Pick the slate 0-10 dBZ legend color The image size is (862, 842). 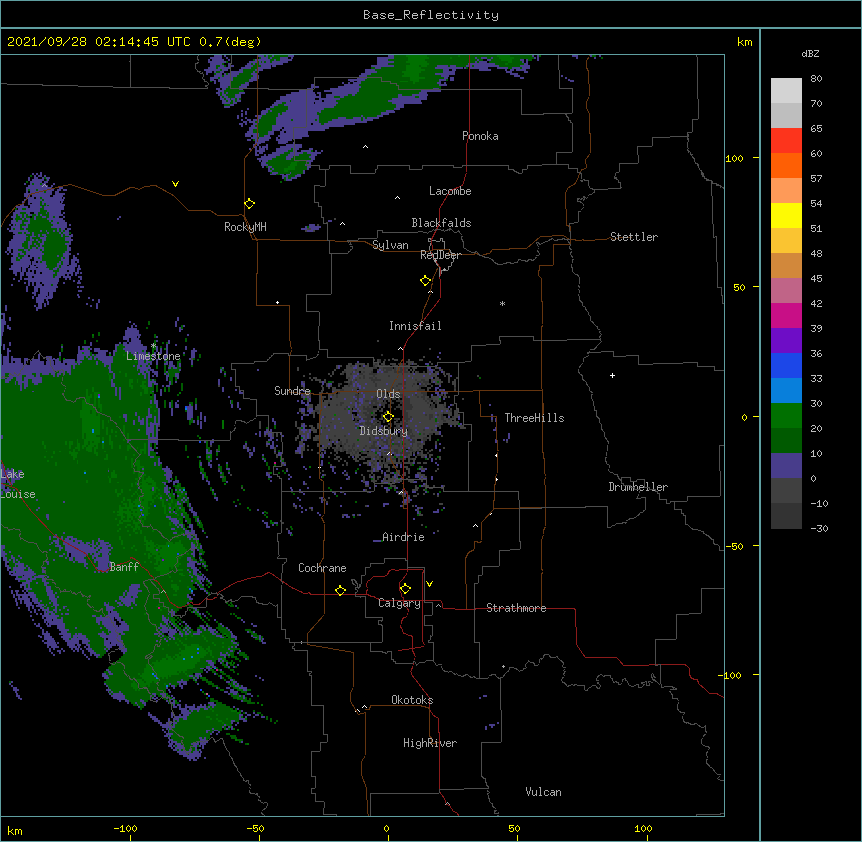click(x=786, y=466)
